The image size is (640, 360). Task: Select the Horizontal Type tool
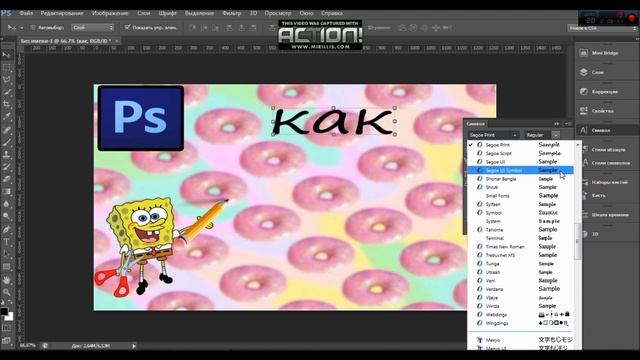(x=7, y=242)
